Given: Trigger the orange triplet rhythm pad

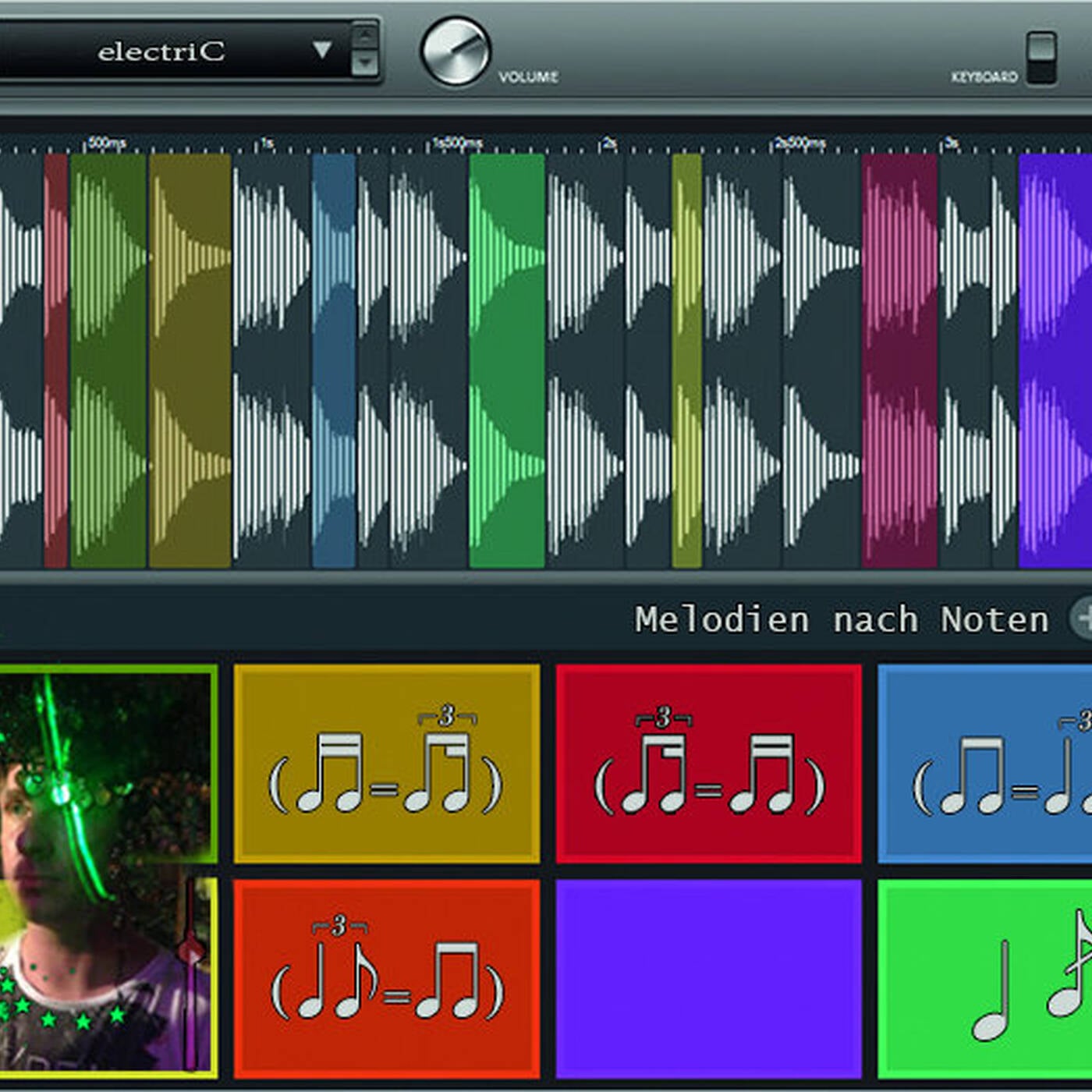Looking at the screenshot, I should pos(387,979).
